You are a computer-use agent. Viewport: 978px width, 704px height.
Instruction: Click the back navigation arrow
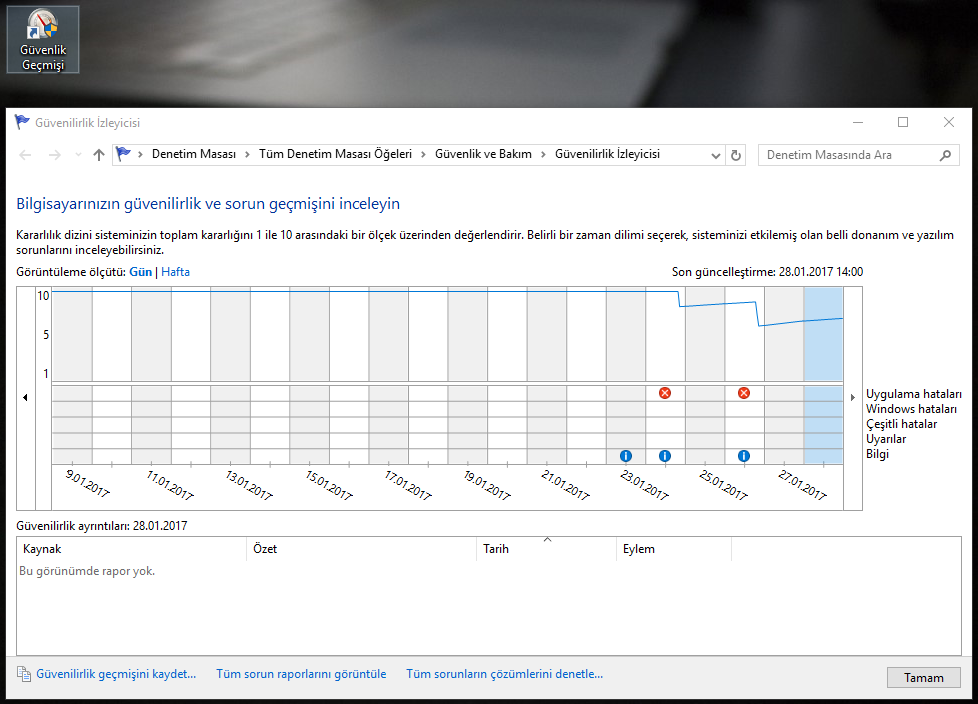24,155
